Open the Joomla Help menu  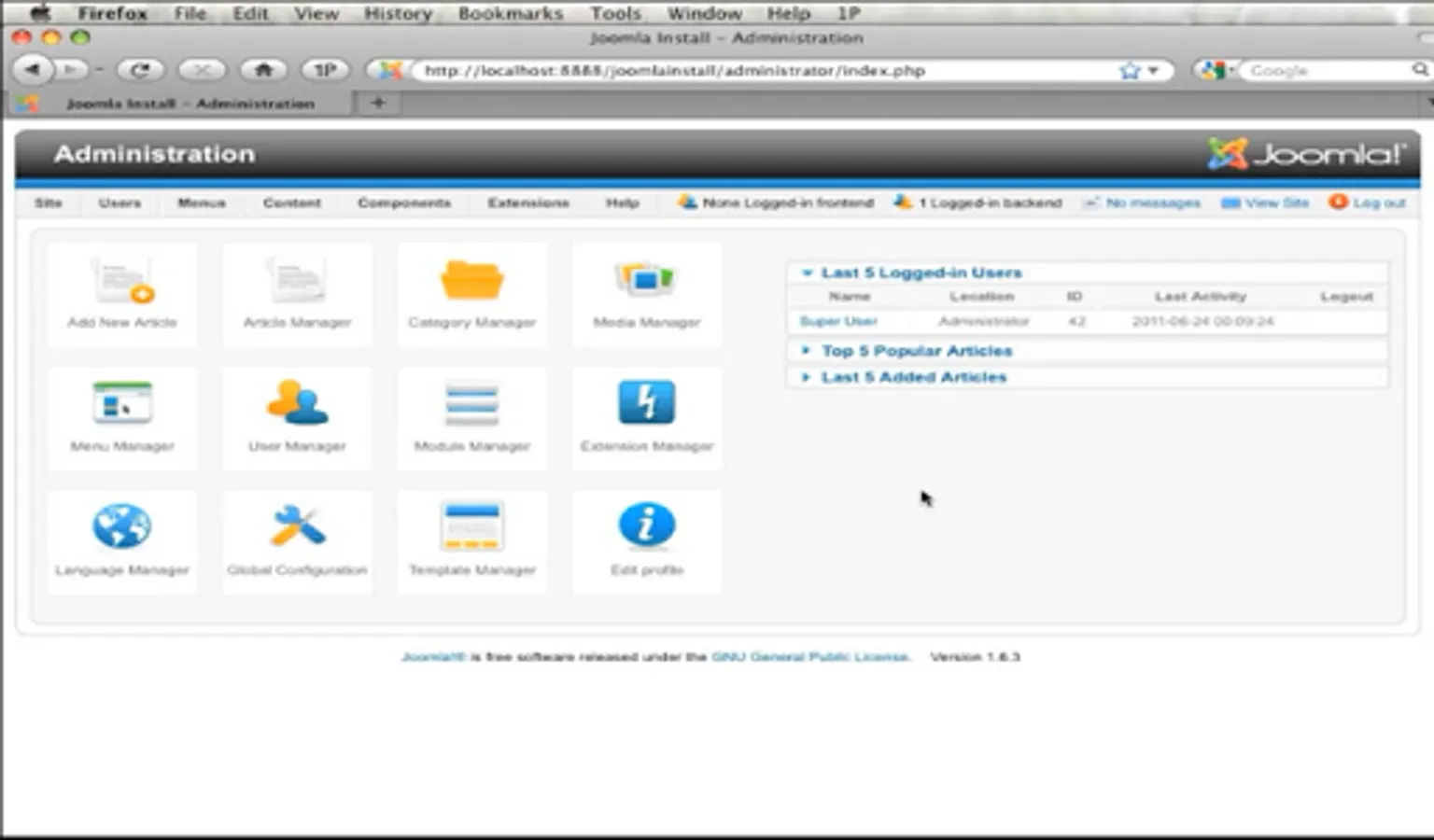tap(623, 203)
